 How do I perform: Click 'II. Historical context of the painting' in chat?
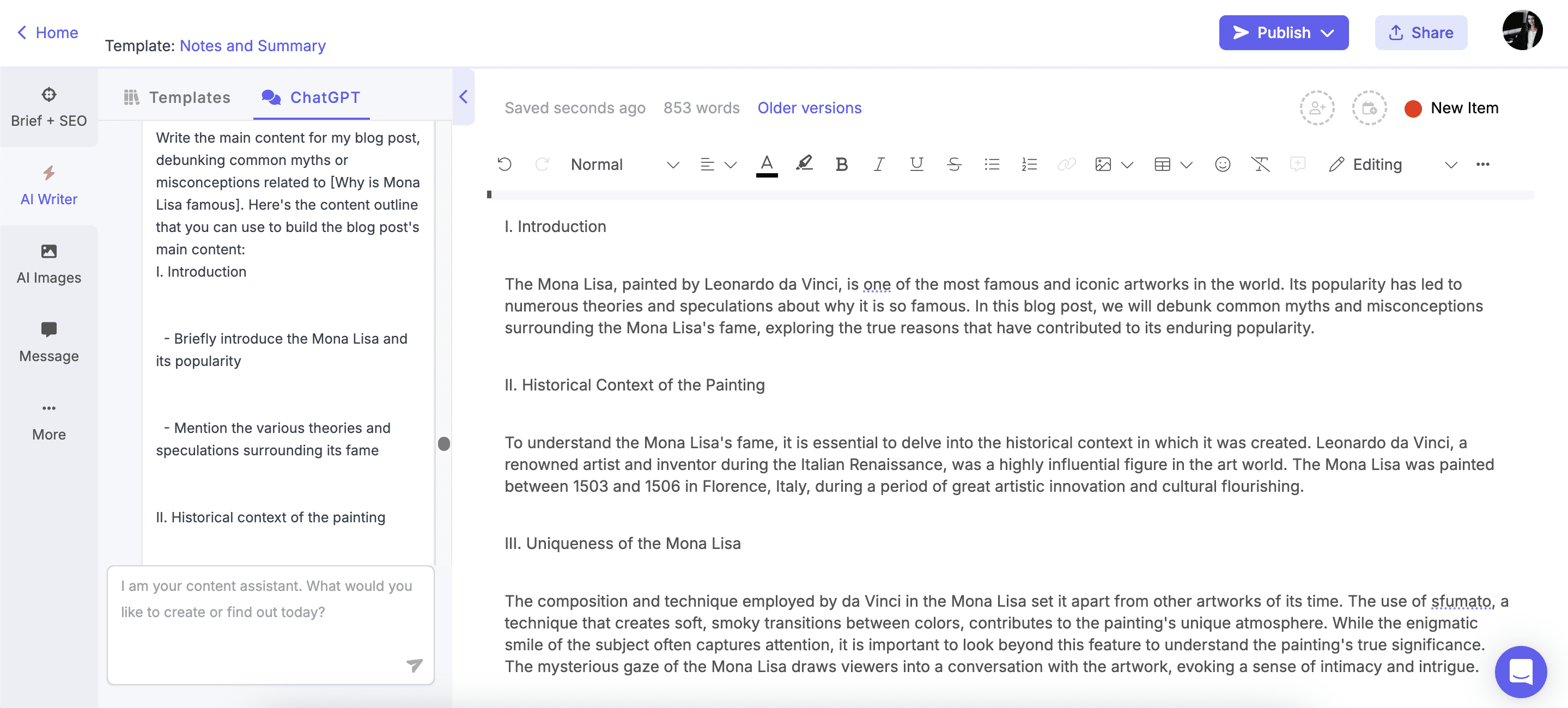[x=270, y=517]
